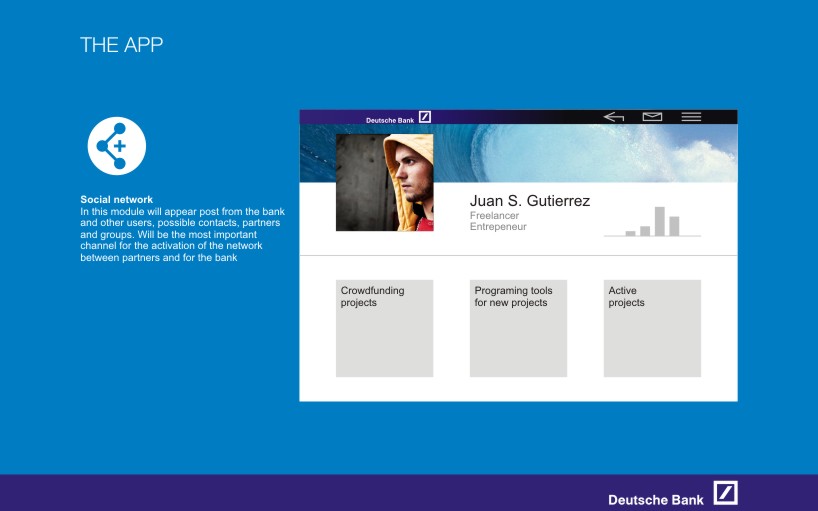Open the mail envelope icon
The width and height of the screenshot is (818, 511).
tap(652, 117)
